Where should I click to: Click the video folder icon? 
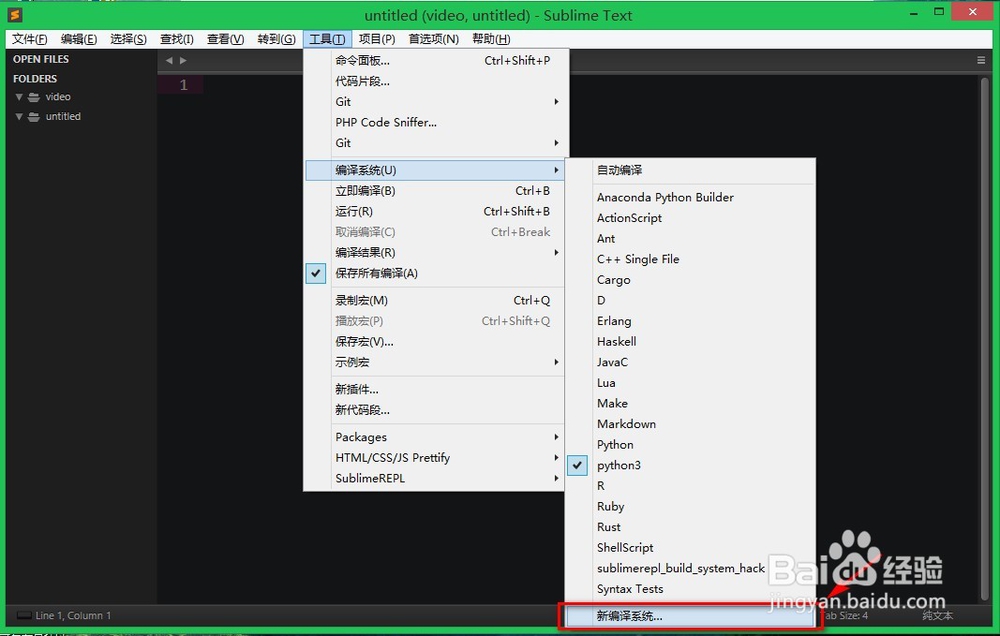[x=34, y=97]
